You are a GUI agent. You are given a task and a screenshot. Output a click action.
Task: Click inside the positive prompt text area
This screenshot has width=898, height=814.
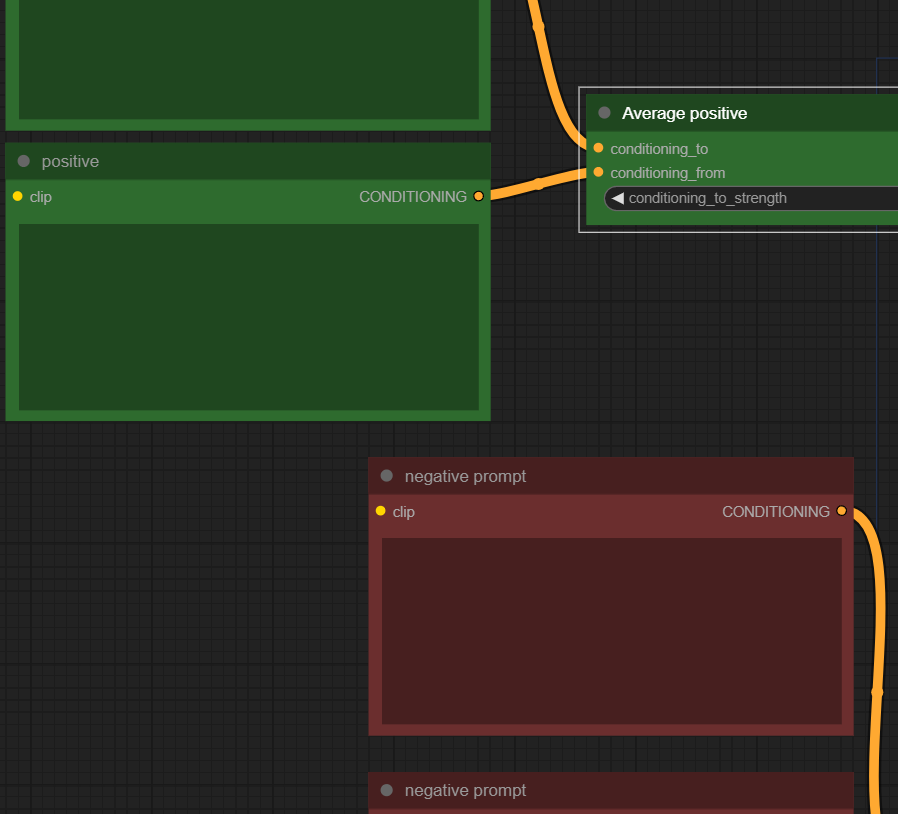[x=247, y=318]
